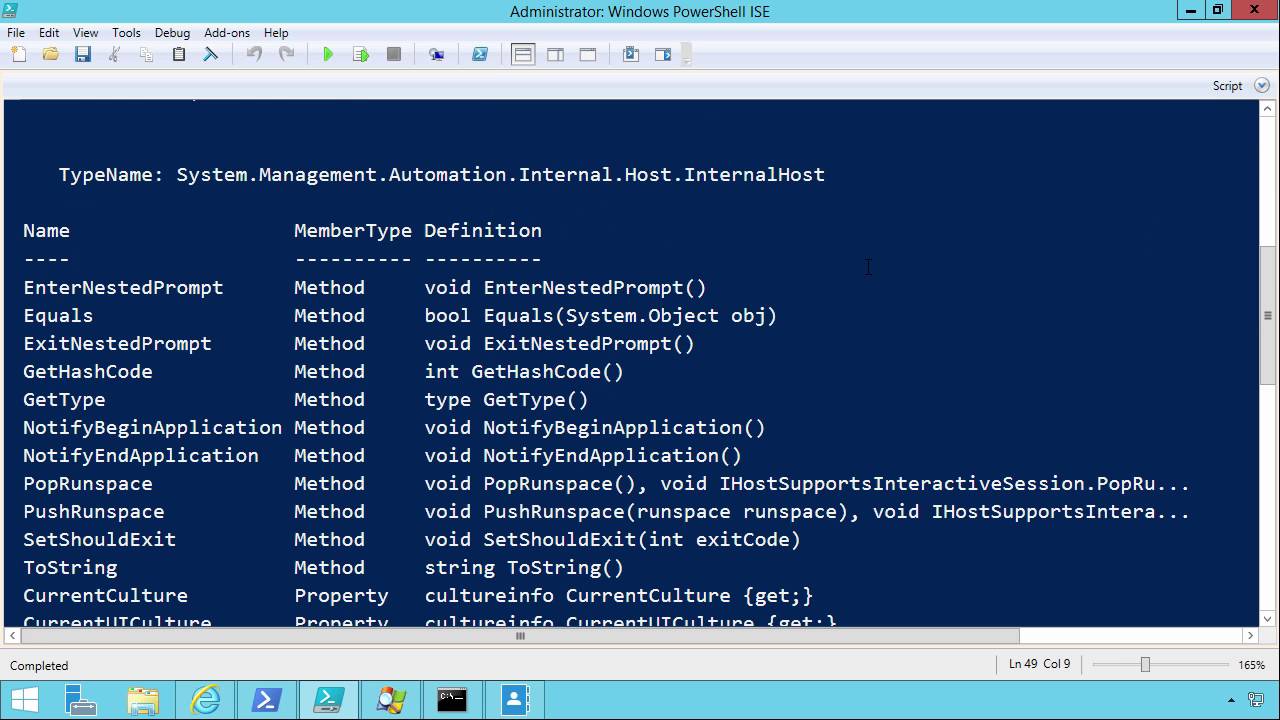Show script pane on top layout
Viewport: 1280px width, 720px height.
tap(523, 55)
